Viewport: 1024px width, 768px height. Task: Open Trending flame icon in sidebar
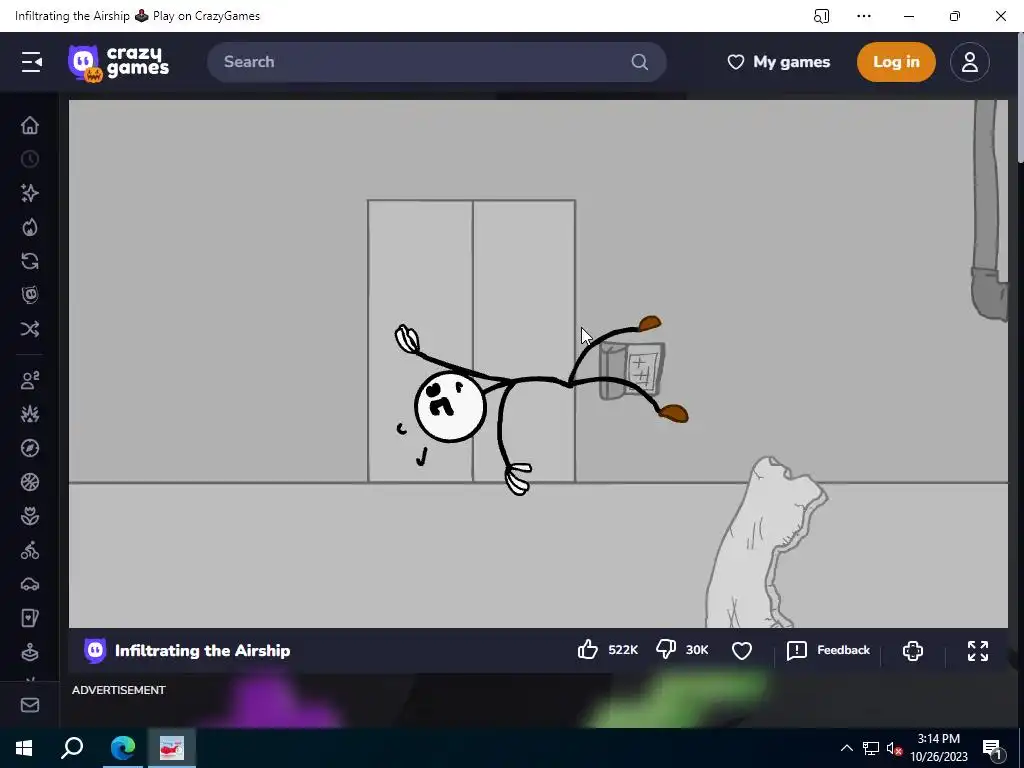tap(29, 227)
